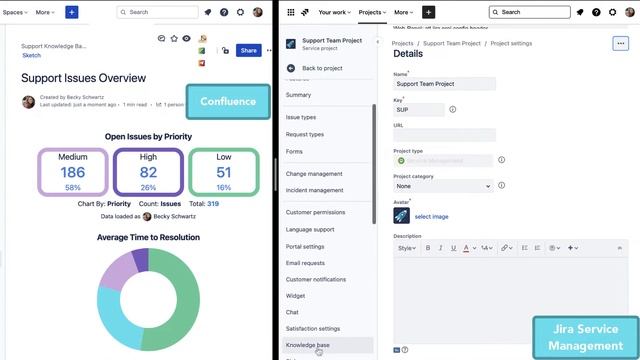This screenshot has height=360, width=640.
Task: Toggle bullet list in description editor
Action: [x=524, y=248]
